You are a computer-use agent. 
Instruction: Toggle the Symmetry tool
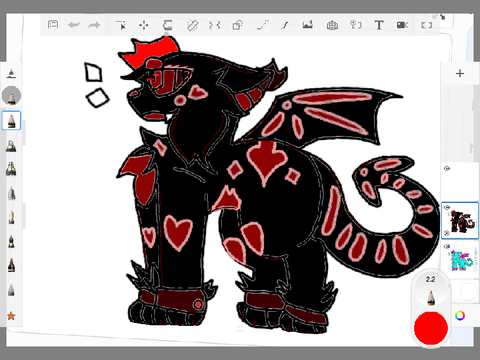coord(215,25)
